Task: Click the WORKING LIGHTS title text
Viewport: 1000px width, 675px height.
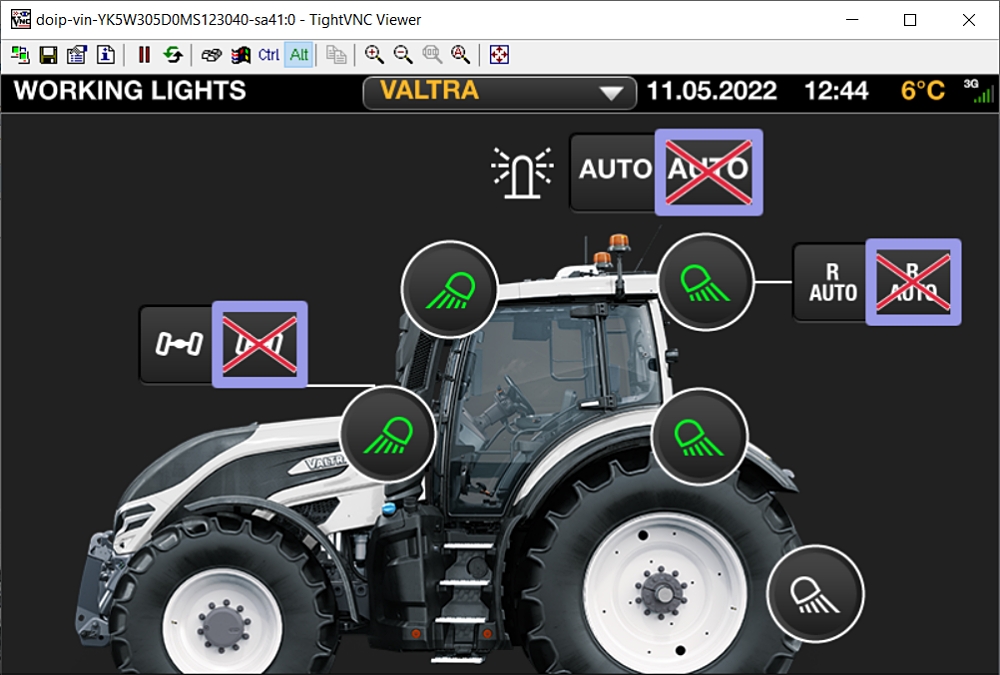Action: coord(130,91)
